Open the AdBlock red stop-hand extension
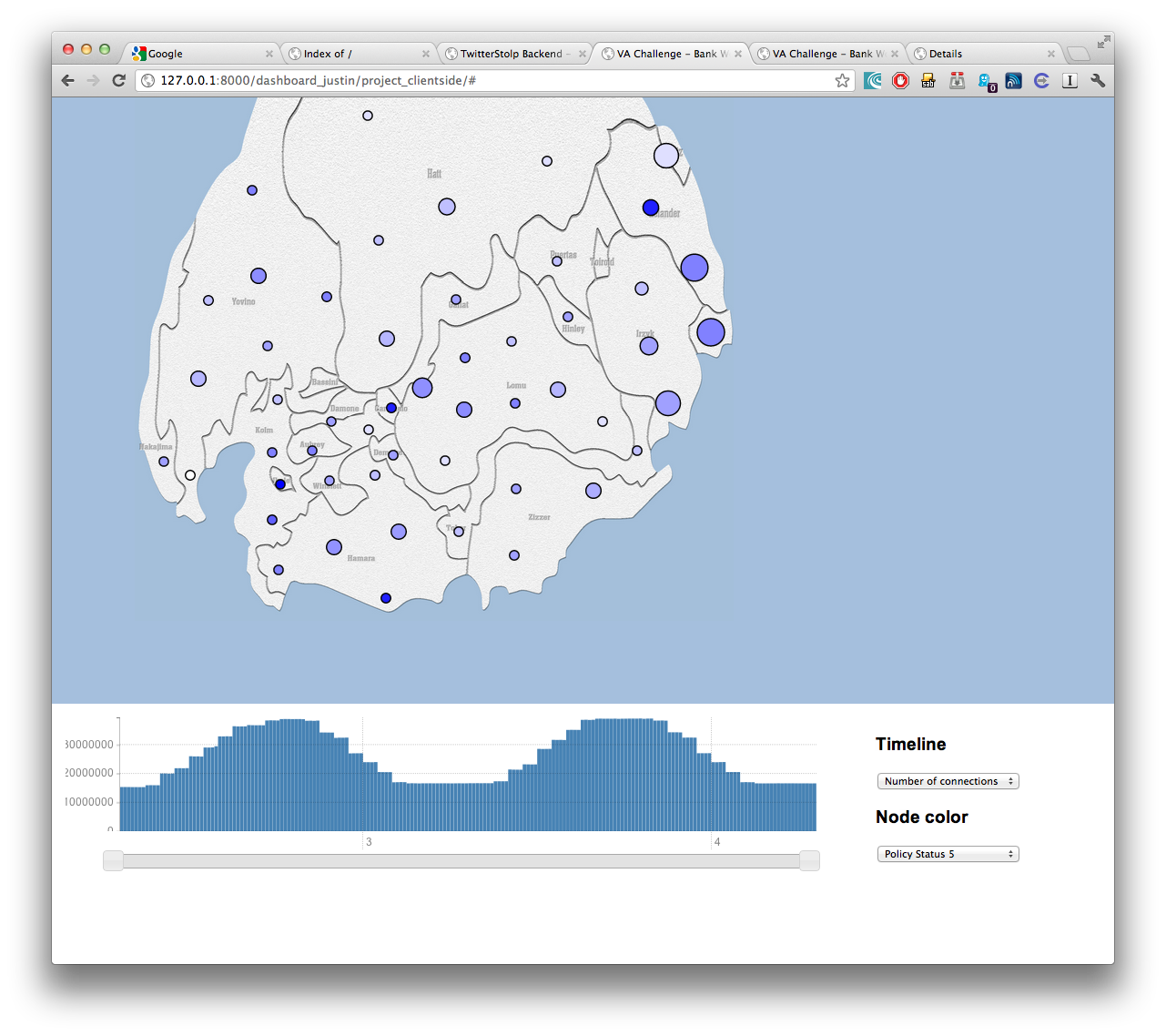1166x1036 pixels. [901, 80]
